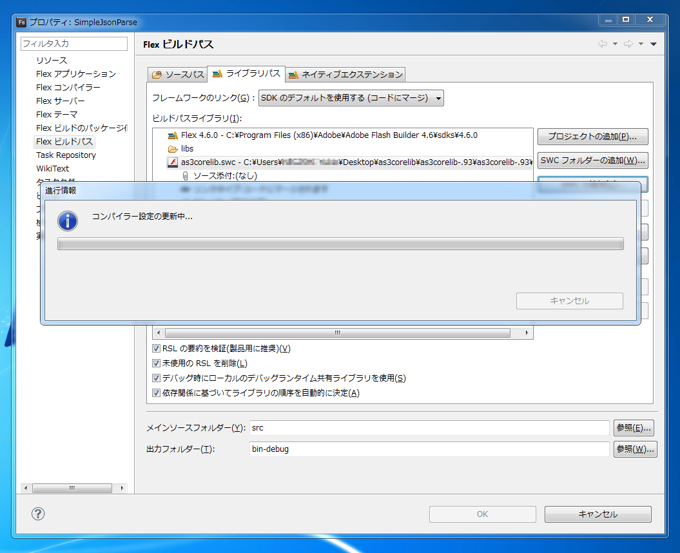Toggle ライブラリの順序を自動的に決定 checkbox
680x553 pixels.
(x=156, y=393)
